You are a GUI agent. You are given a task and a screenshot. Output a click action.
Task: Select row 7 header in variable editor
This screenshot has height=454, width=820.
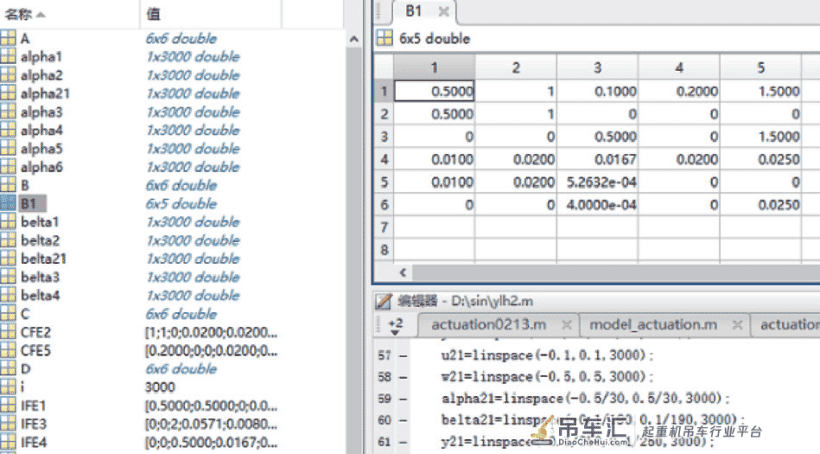(x=384, y=227)
